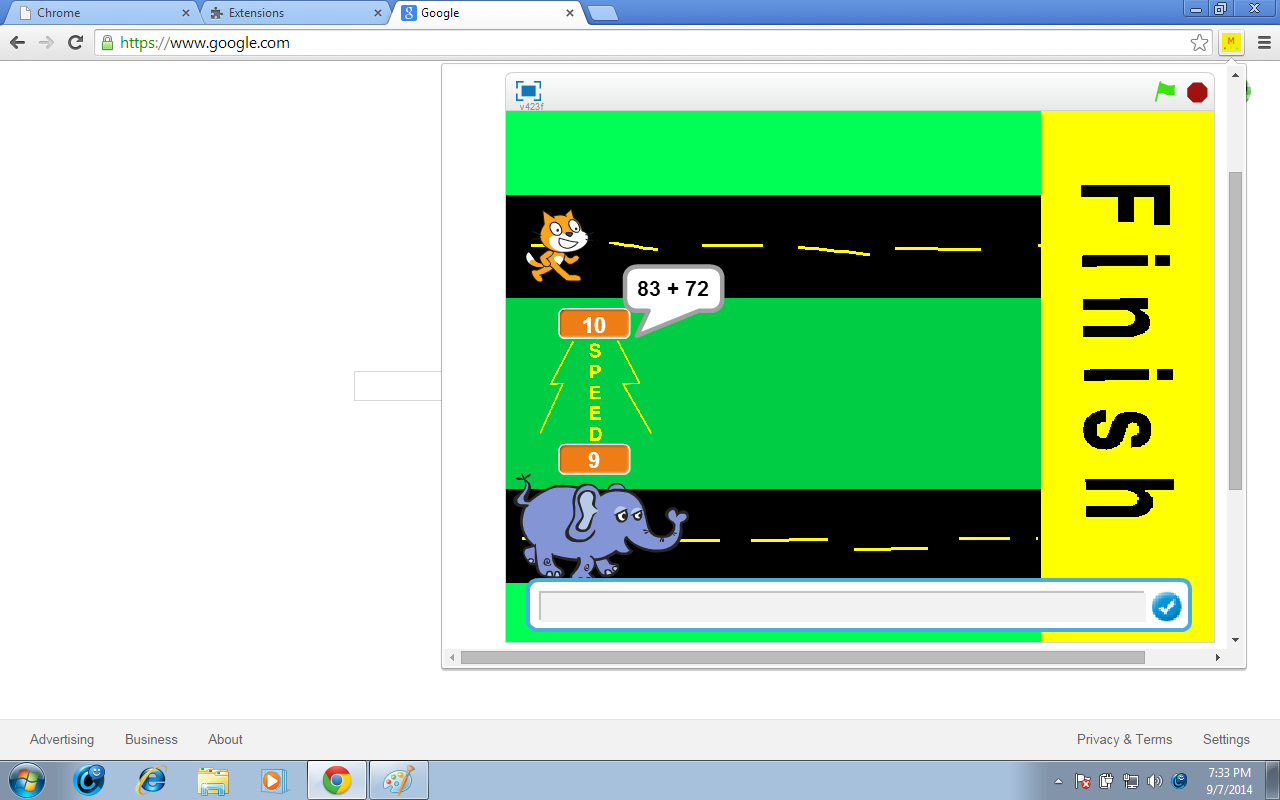
Task: Click popup scroll down arrow
Action: coord(1235,640)
